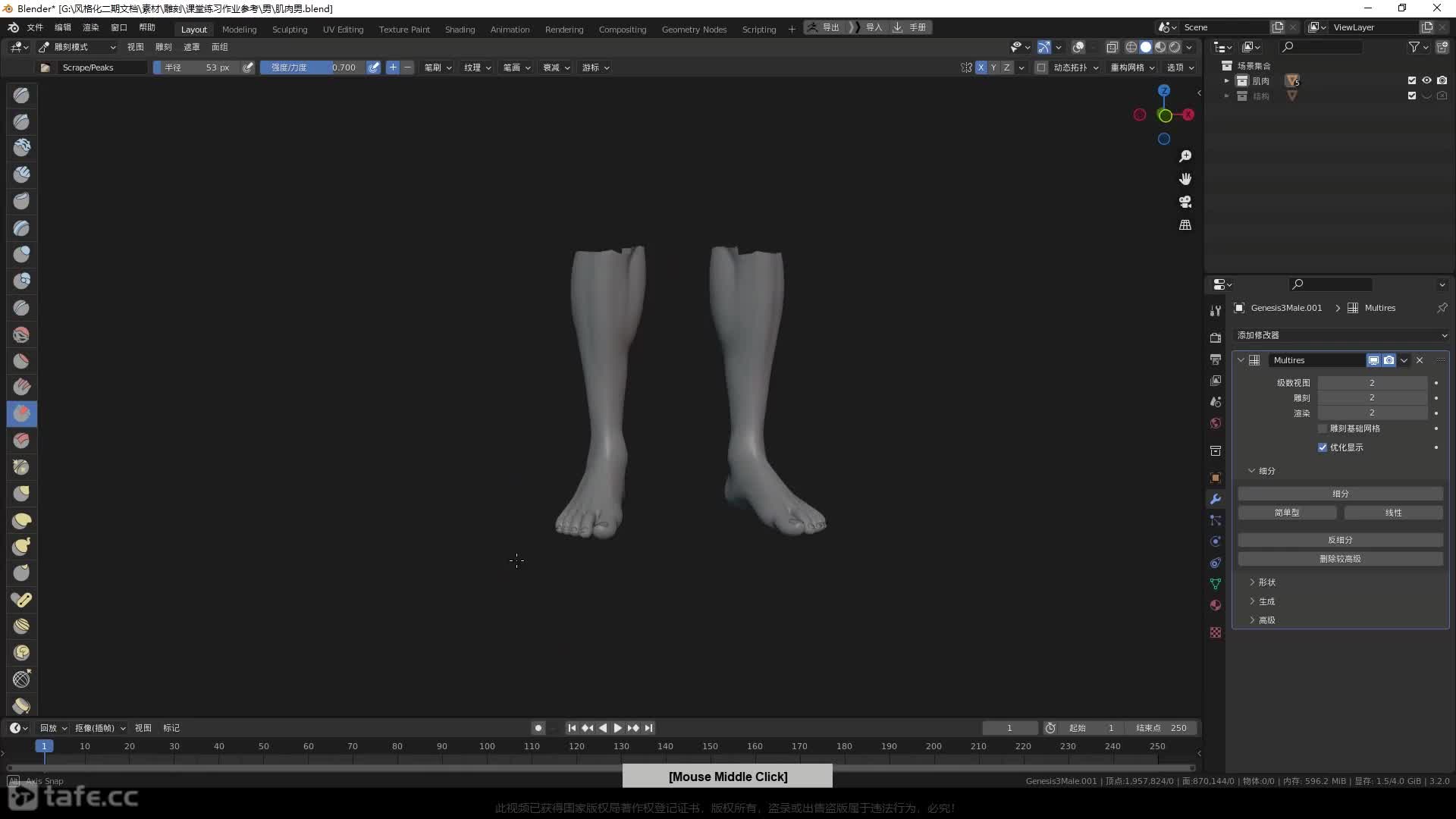Select the Inflate brush

[21, 254]
